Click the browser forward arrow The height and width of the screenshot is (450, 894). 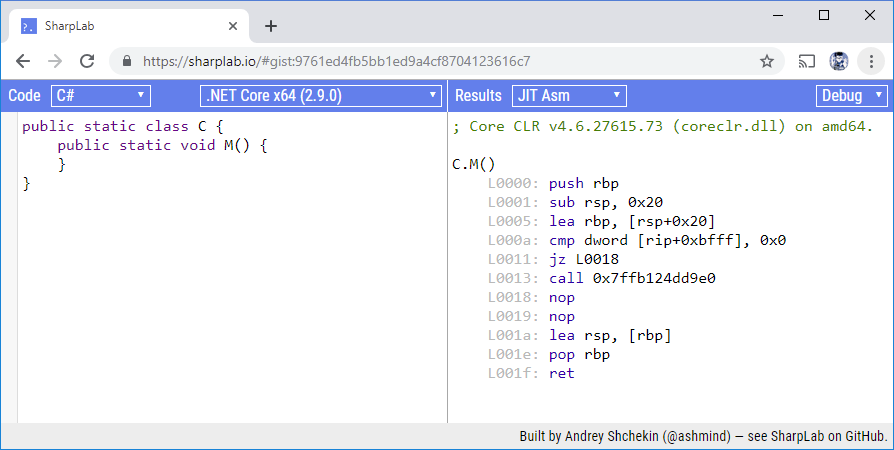[55, 61]
